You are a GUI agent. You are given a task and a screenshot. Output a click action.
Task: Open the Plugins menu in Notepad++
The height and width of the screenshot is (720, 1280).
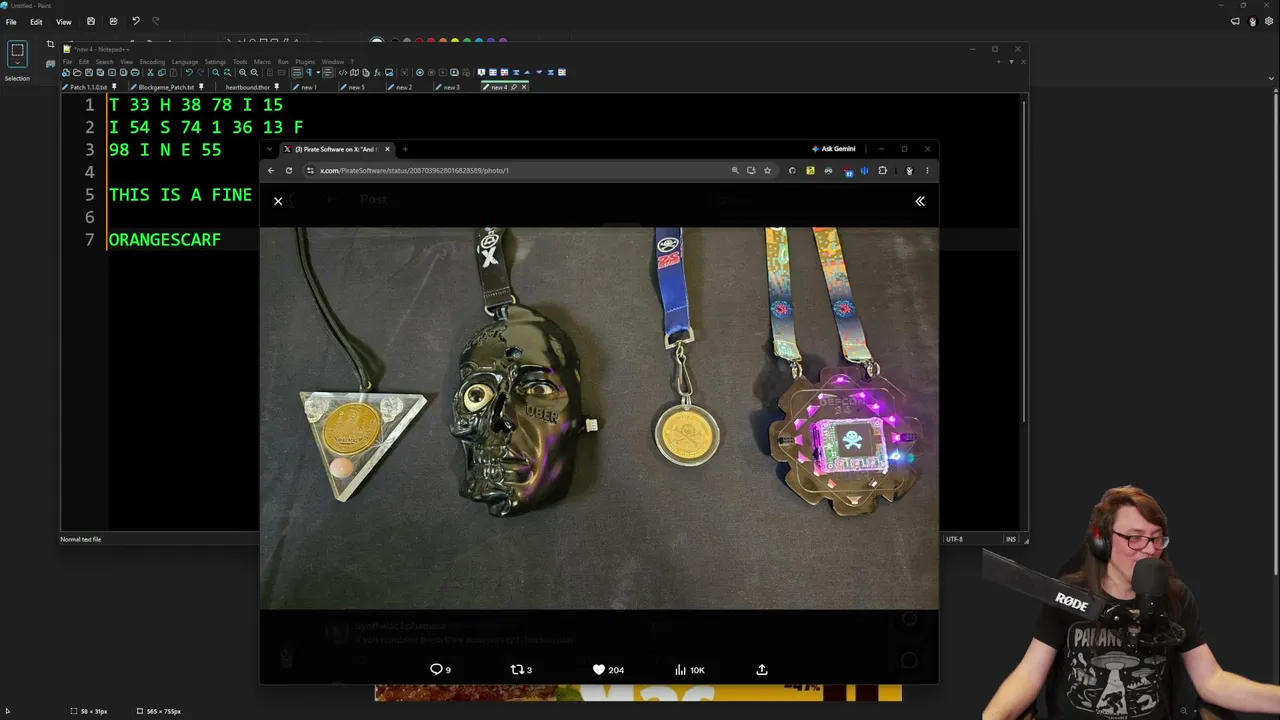click(x=305, y=62)
